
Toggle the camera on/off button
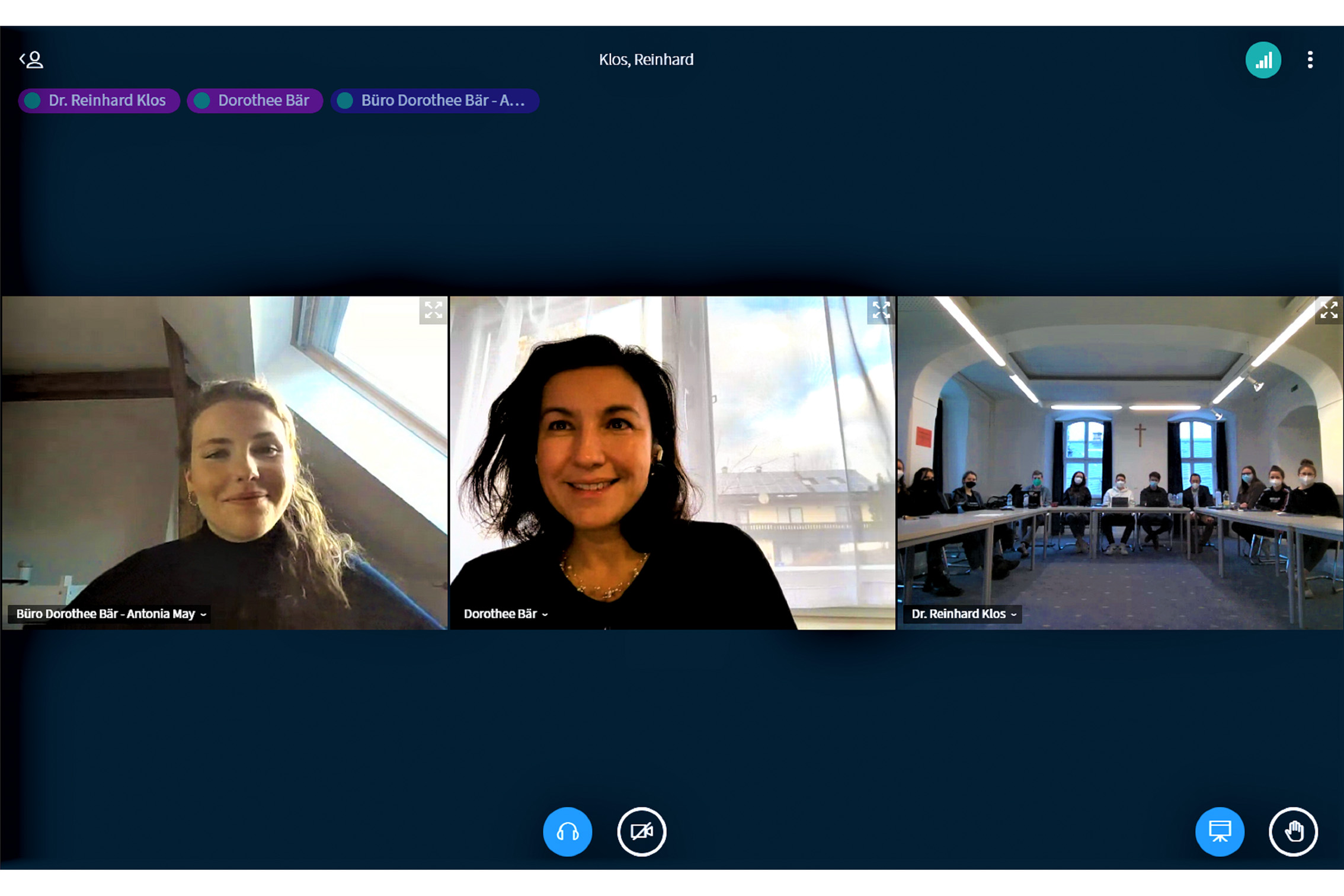[x=641, y=831]
